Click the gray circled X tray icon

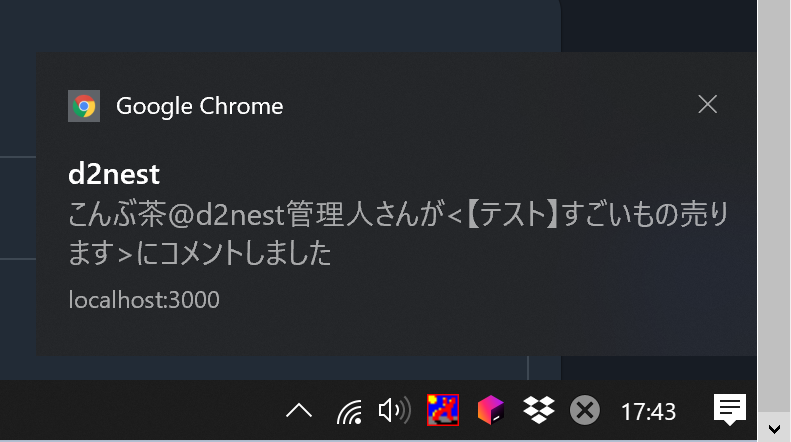click(585, 410)
